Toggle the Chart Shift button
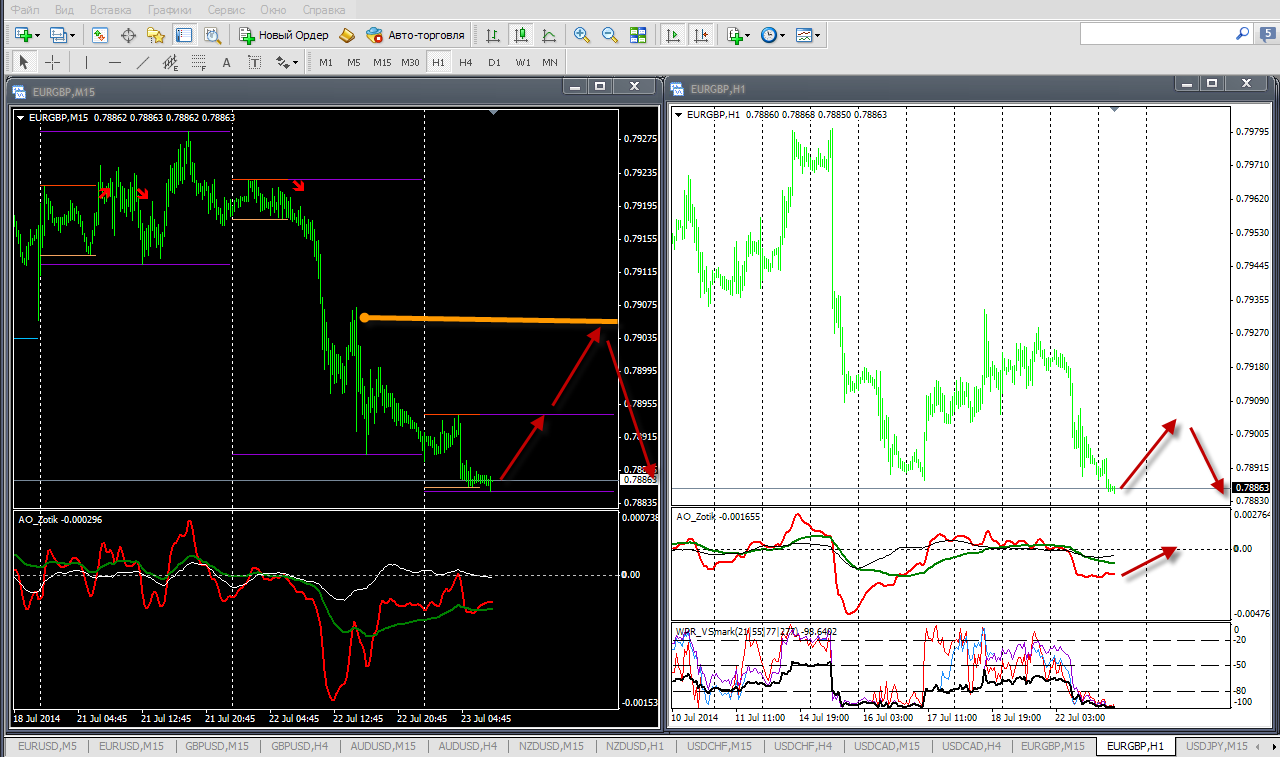This screenshot has width=1280, height=757. [701, 35]
